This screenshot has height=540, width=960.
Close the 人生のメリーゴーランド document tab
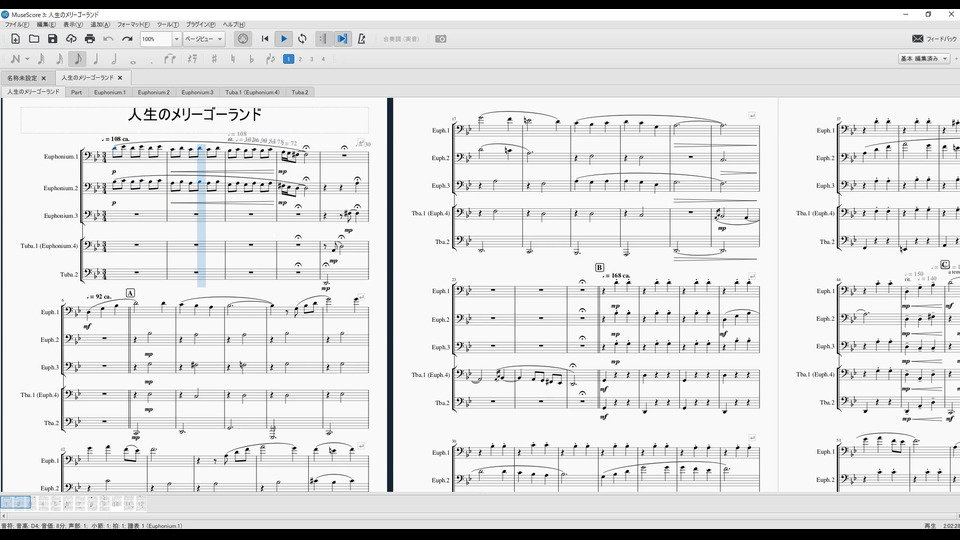tap(120, 78)
